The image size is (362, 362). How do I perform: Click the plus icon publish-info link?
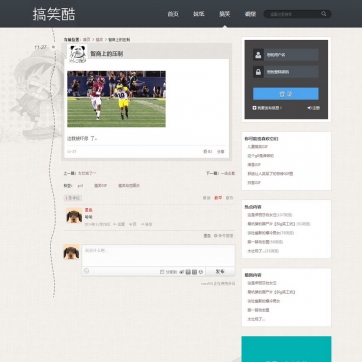(267, 108)
